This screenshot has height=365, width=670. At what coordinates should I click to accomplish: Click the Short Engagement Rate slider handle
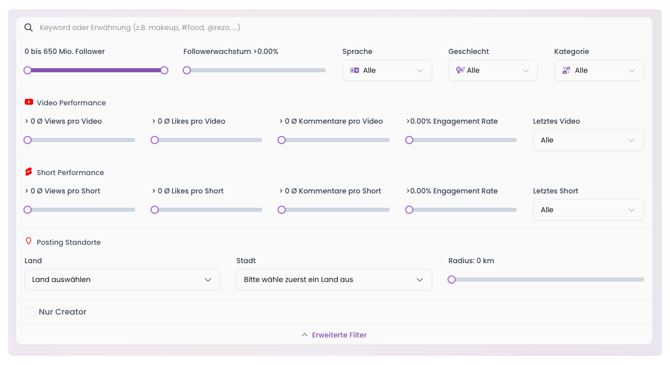[409, 210]
